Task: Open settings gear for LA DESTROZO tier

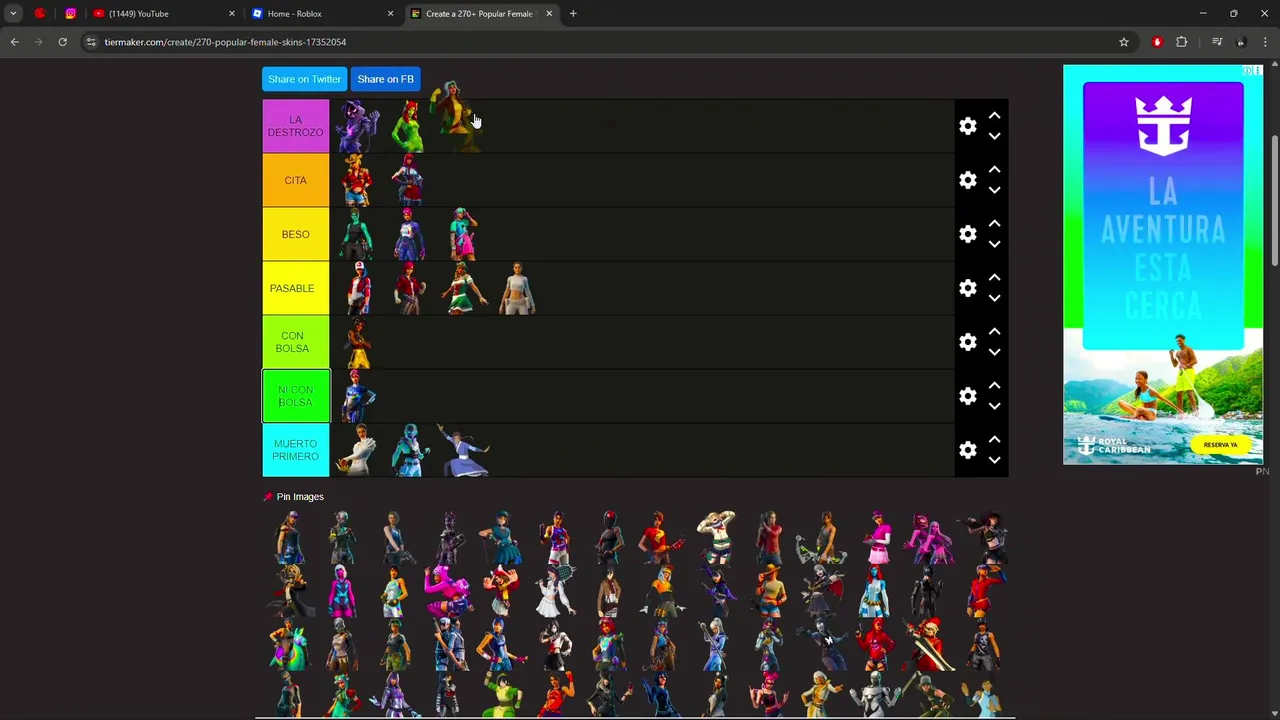Action: [x=967, y=126]
